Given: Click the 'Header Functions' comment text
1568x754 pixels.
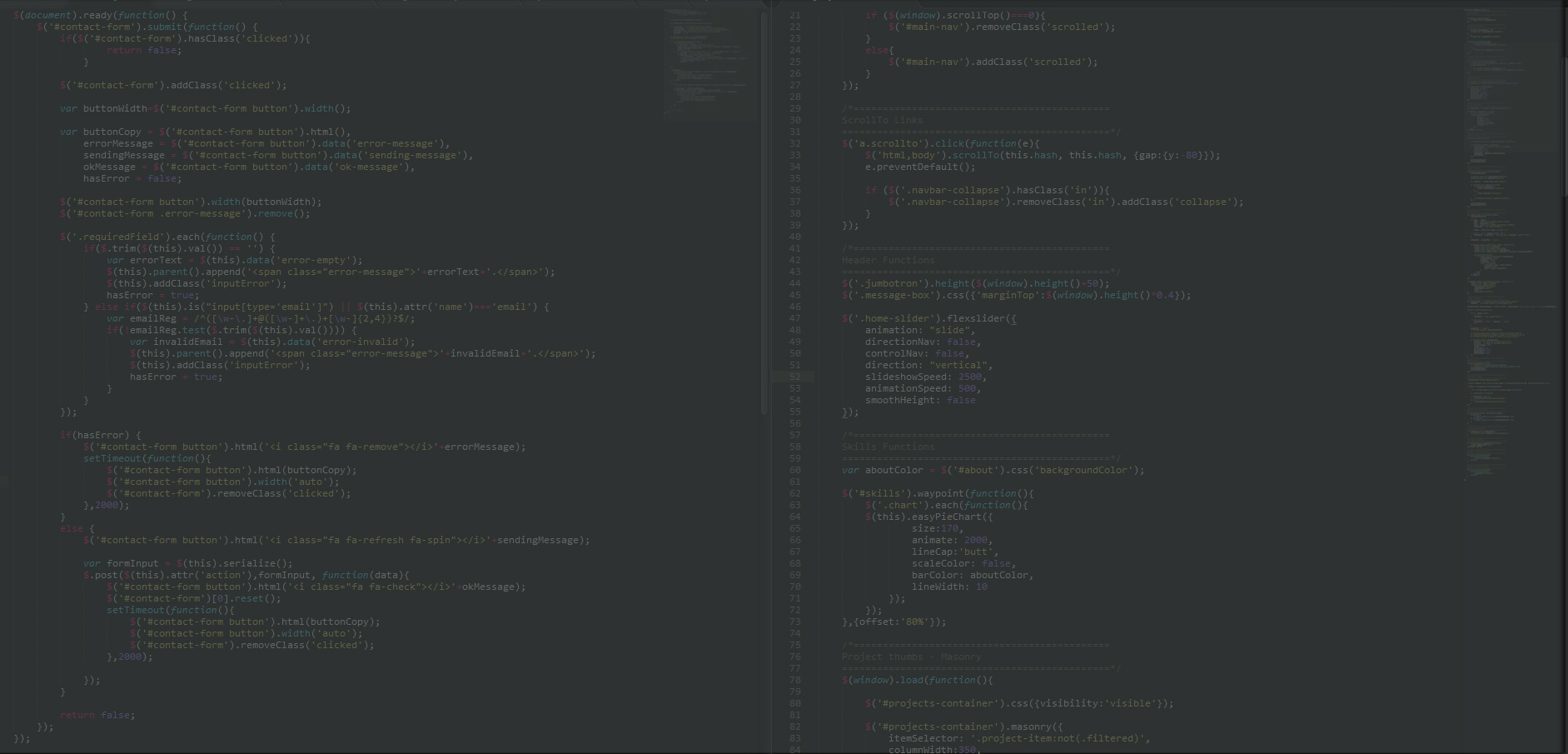Looking at the screenshot, I should (888, 260).
